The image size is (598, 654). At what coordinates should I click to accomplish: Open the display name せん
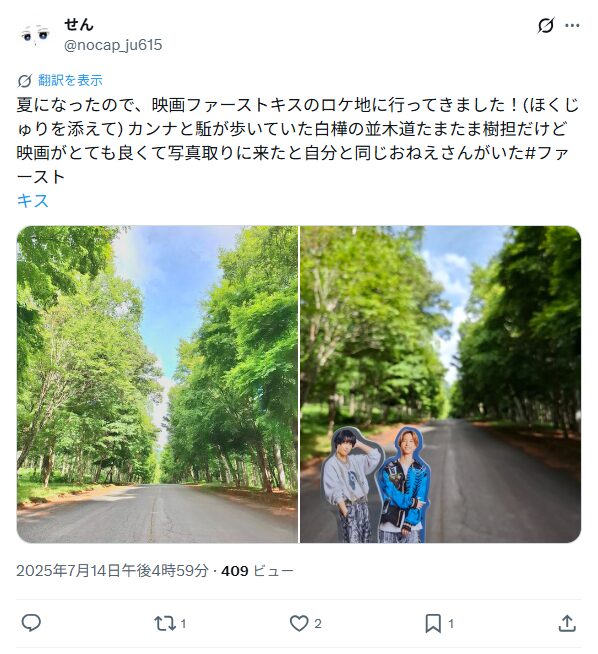pos(78,25)
